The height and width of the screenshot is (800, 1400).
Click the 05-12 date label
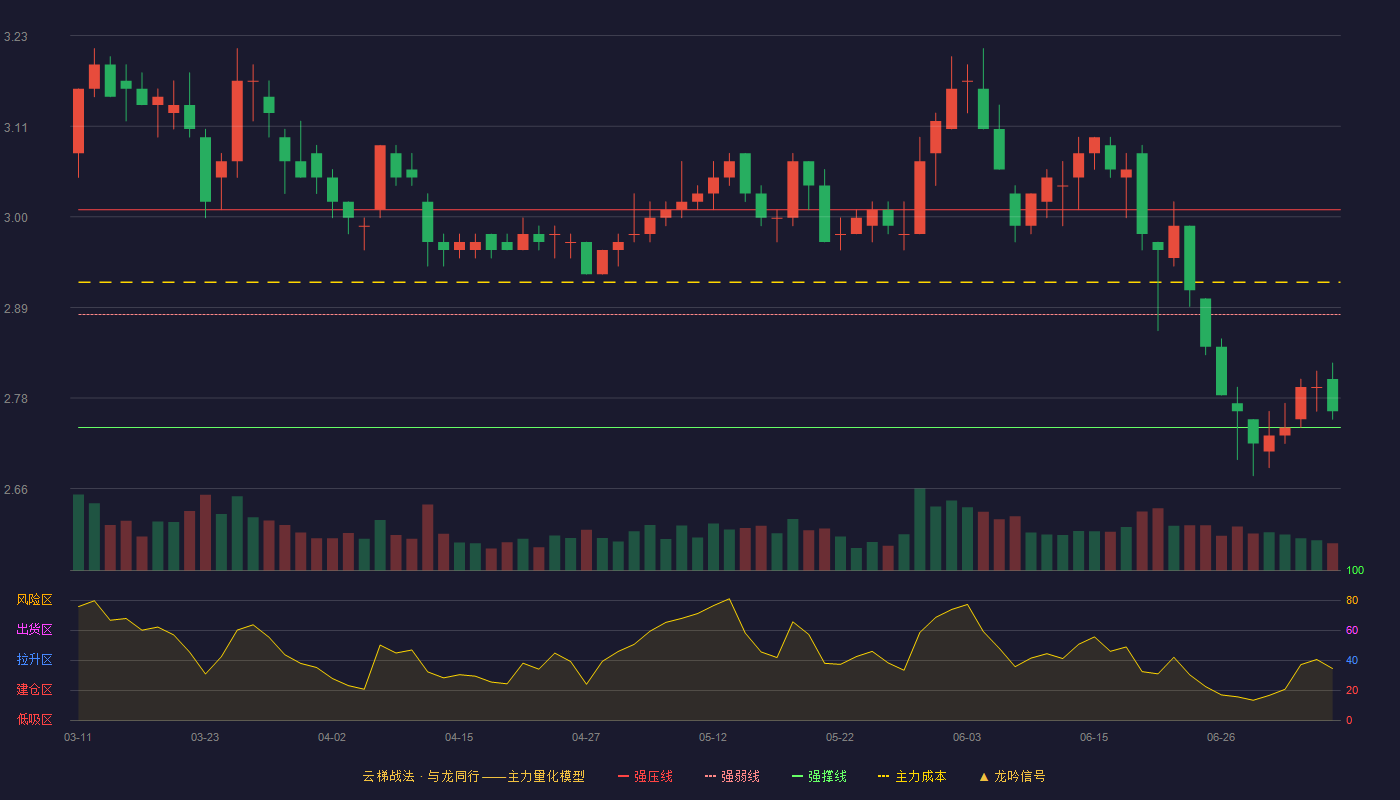point(713,737)
